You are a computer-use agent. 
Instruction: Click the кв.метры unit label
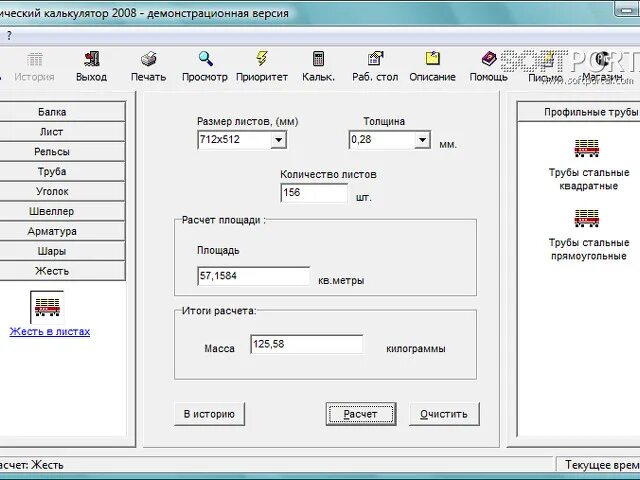tap(341, 281)
